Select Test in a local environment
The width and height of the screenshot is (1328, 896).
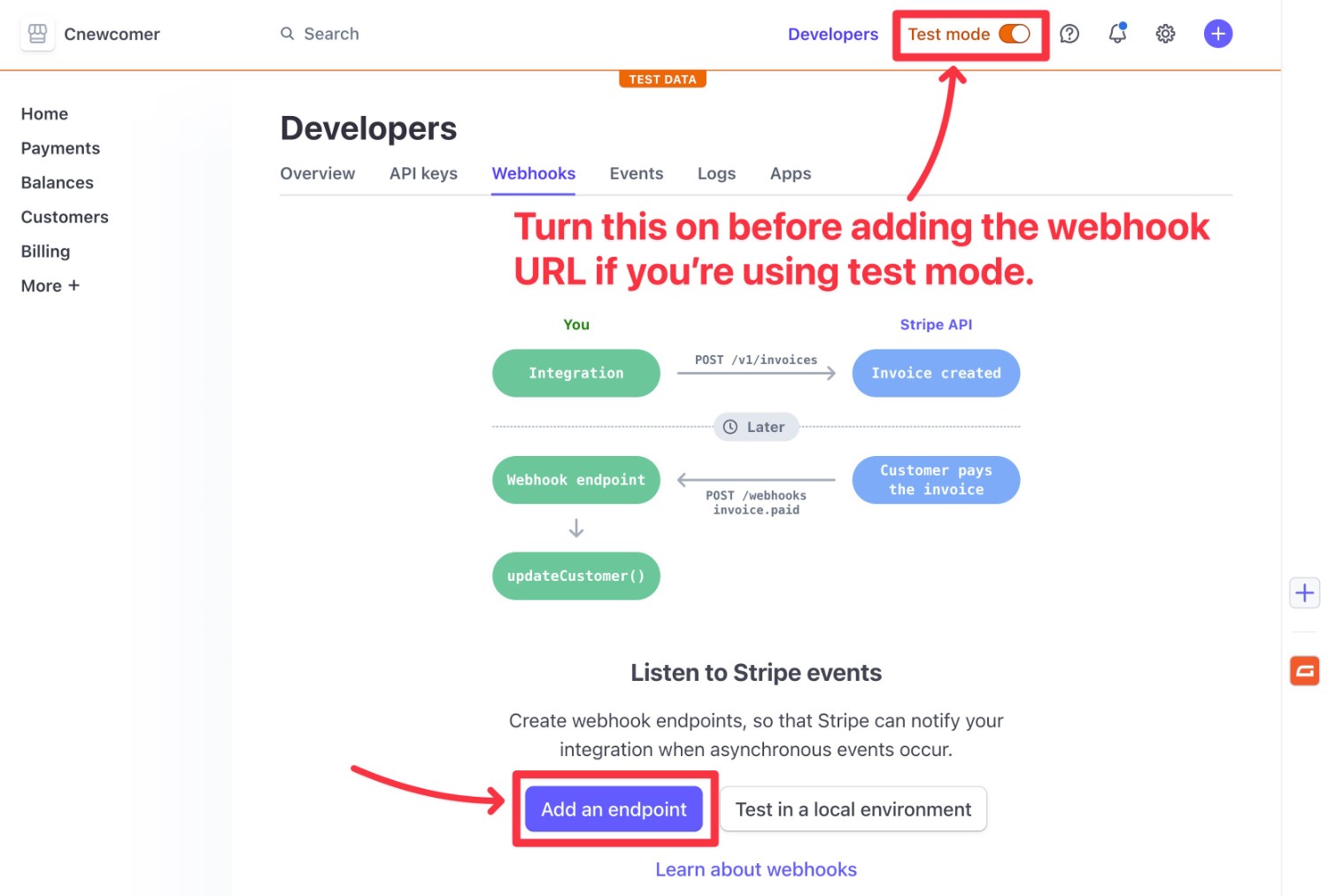click(x=853, y=808)
